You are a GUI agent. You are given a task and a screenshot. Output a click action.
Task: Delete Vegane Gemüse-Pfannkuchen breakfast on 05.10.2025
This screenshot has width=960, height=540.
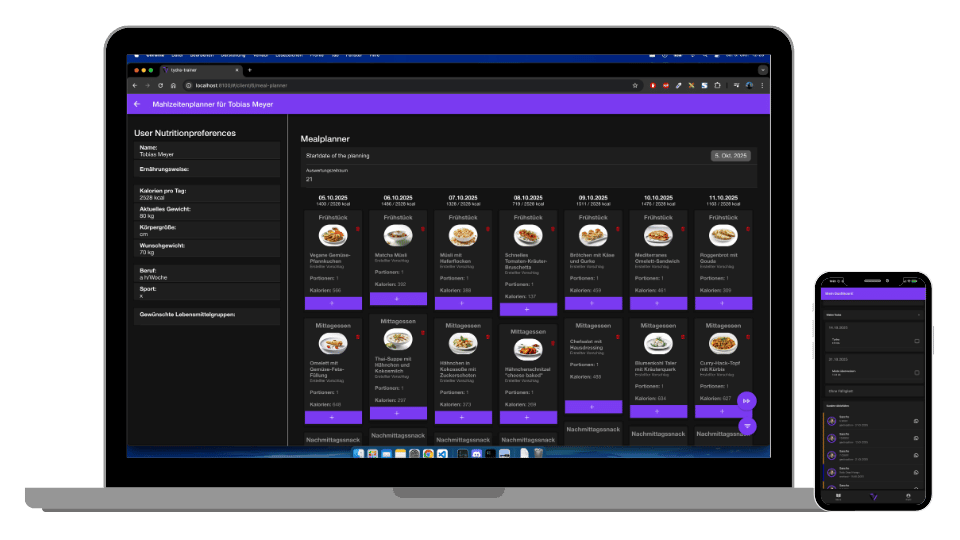tap(358, 230)
